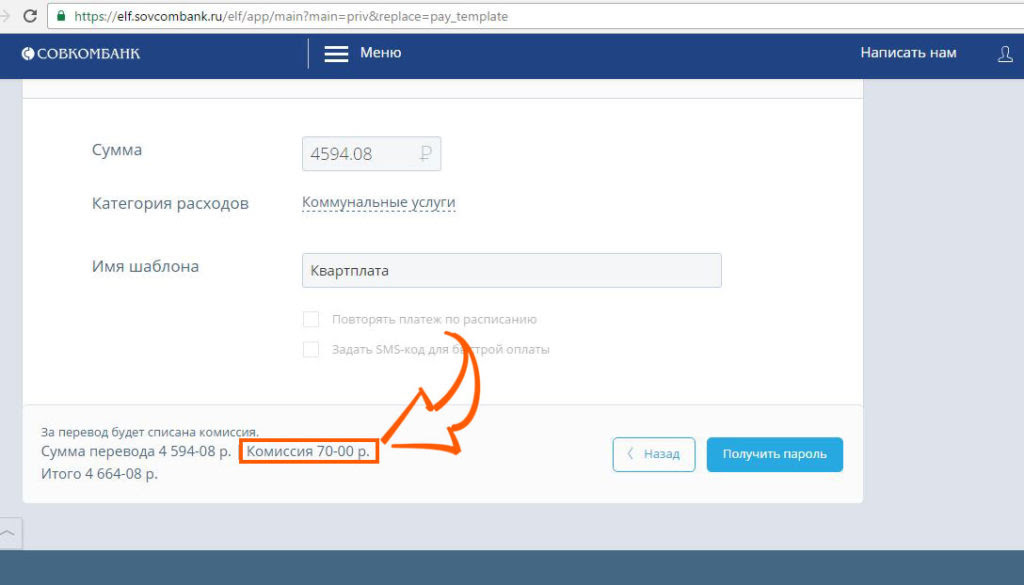Go back with Назад button
The width and height of the screenshot is (1024, 585).
click(654, 454)
